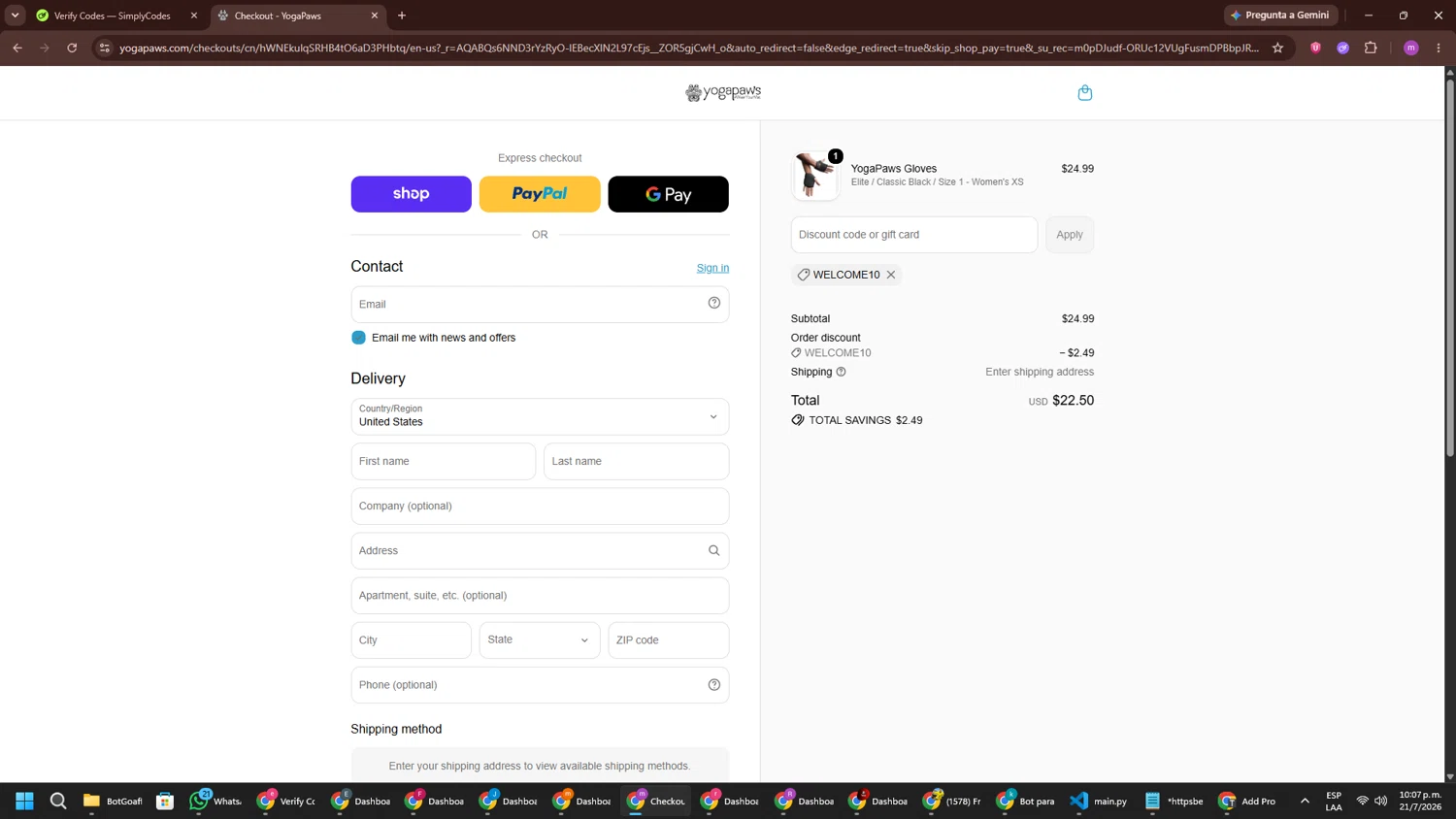Click the Email field help icon
Viewport: 1456px width, 819px height.
(x=714, y=304)
